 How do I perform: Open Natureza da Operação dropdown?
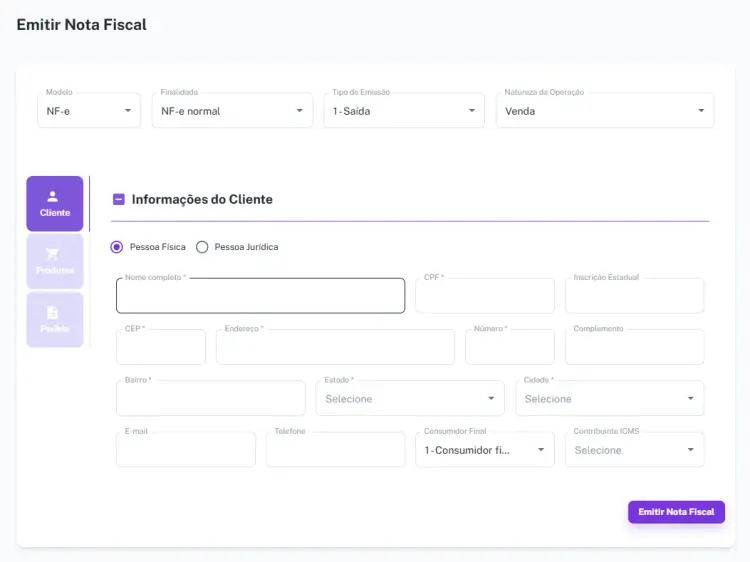(x=604, y=111)
